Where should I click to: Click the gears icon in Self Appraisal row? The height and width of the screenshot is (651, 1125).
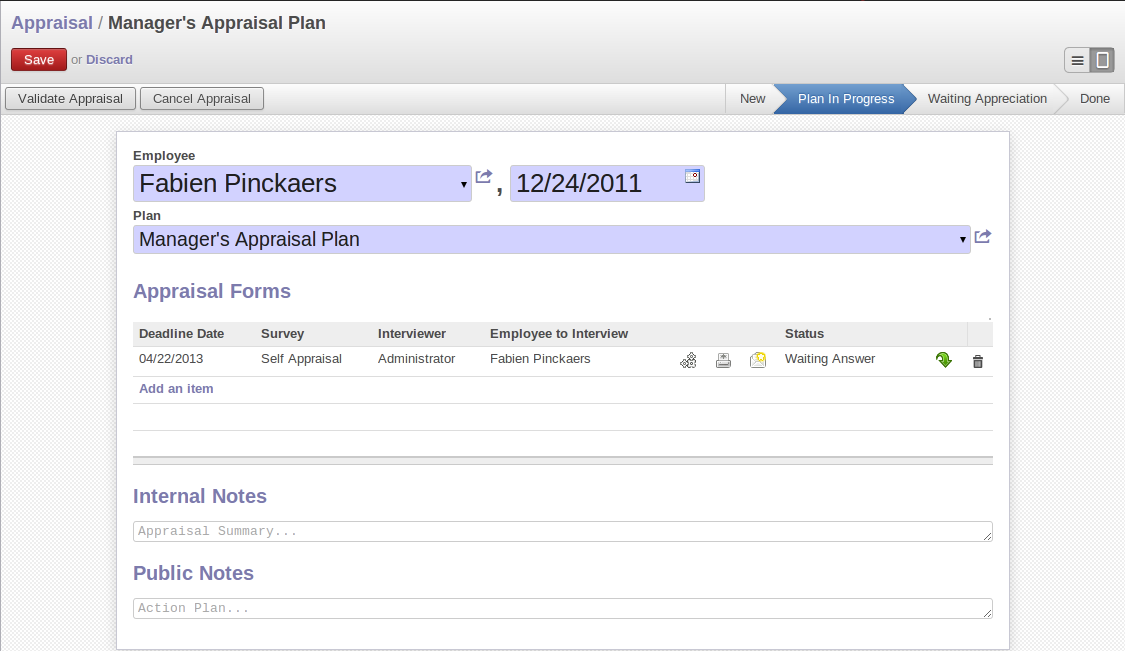(688, 361)
